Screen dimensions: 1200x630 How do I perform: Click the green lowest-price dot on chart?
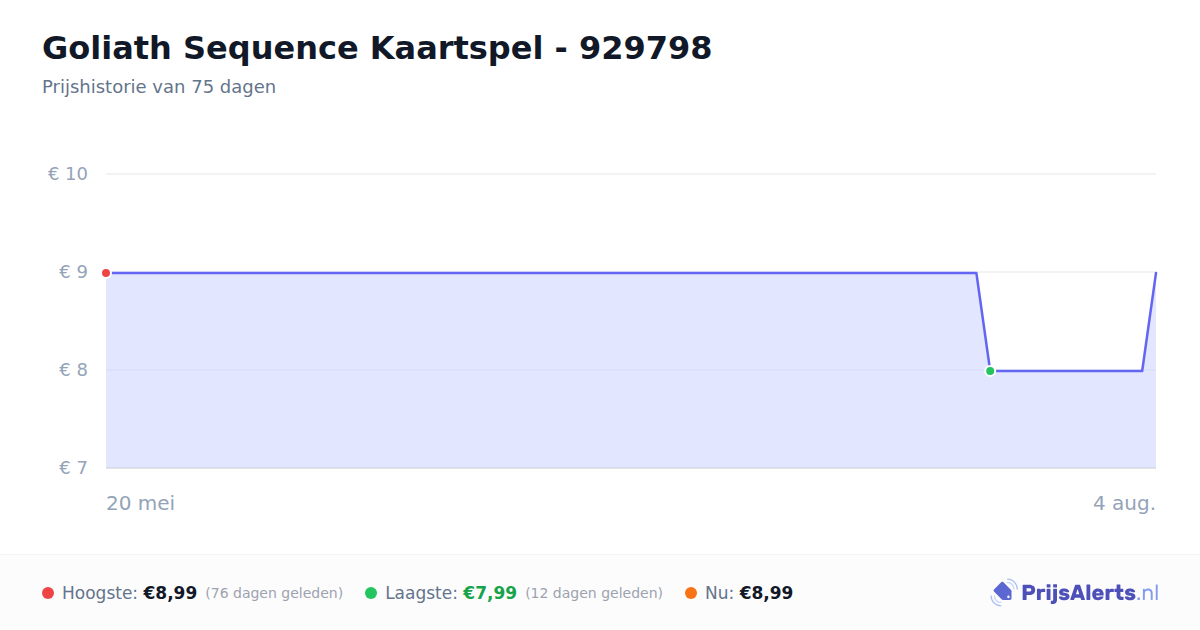click(990, 371)
